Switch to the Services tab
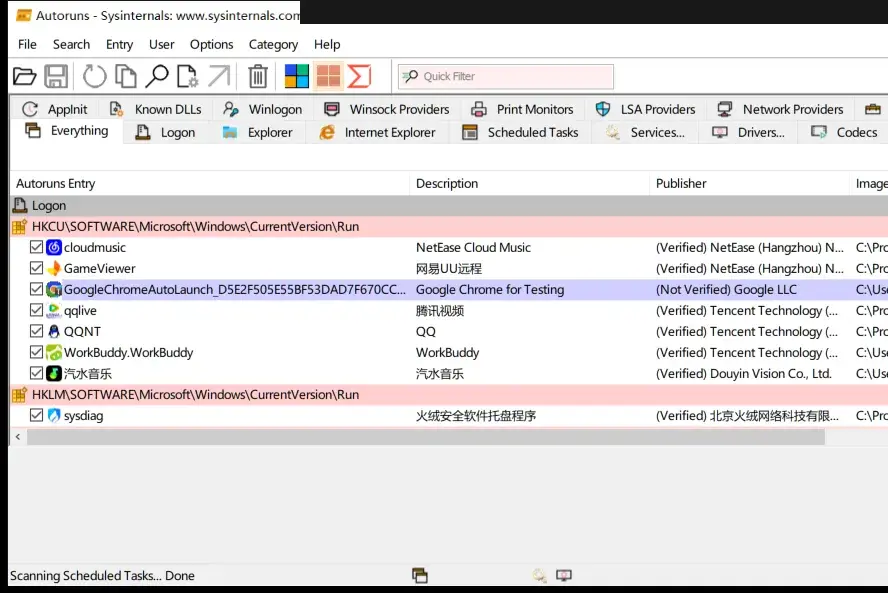 pos(645,133)
